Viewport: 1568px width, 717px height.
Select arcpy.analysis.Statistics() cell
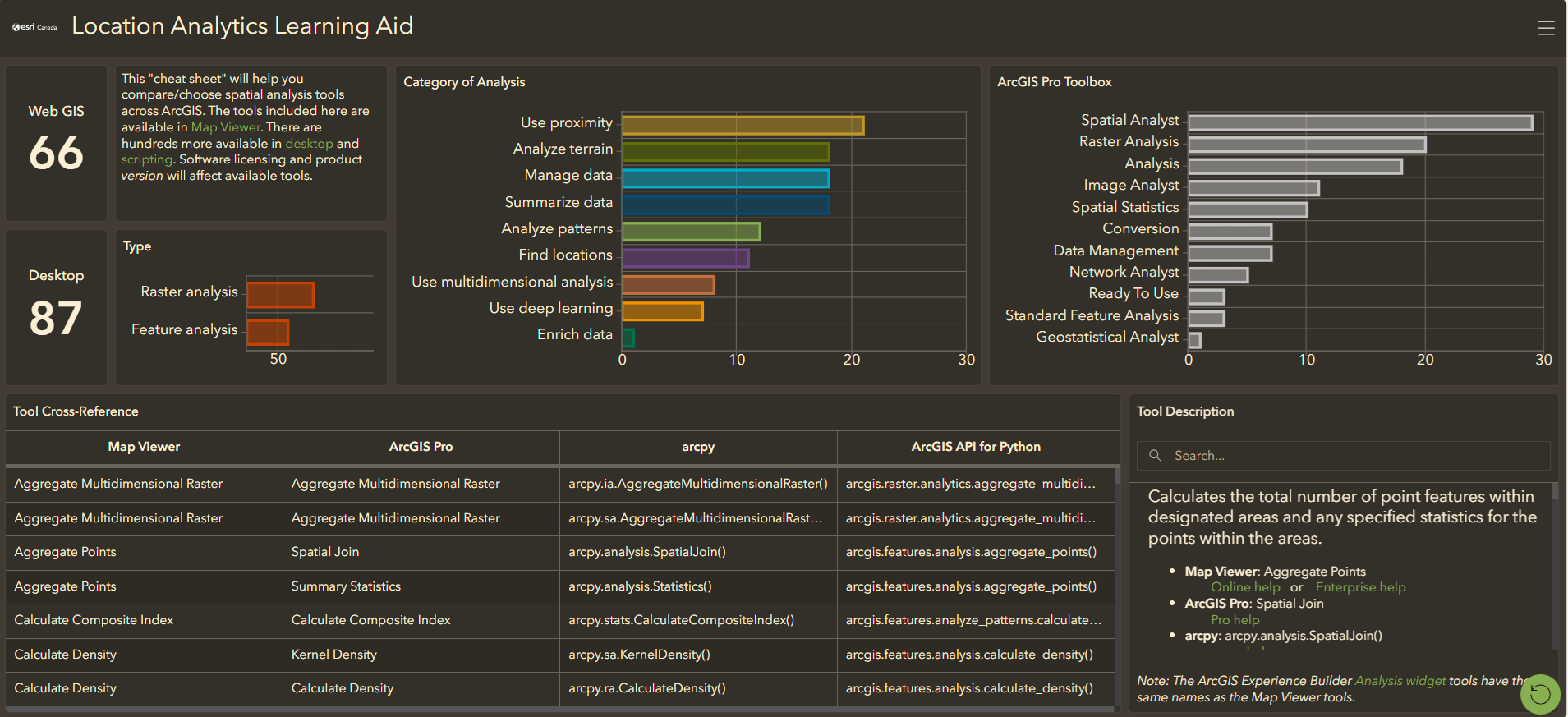698,586
